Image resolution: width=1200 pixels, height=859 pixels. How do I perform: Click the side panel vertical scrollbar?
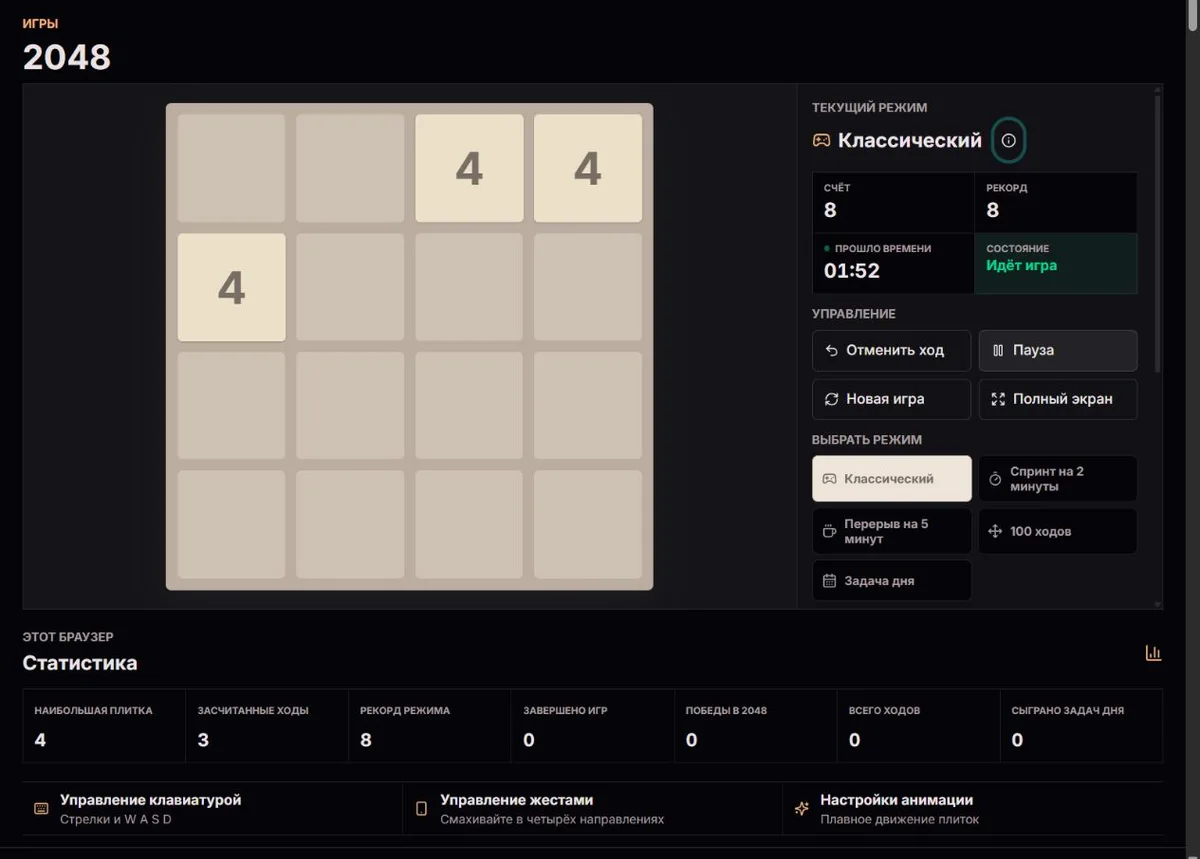coord(1158,232)
